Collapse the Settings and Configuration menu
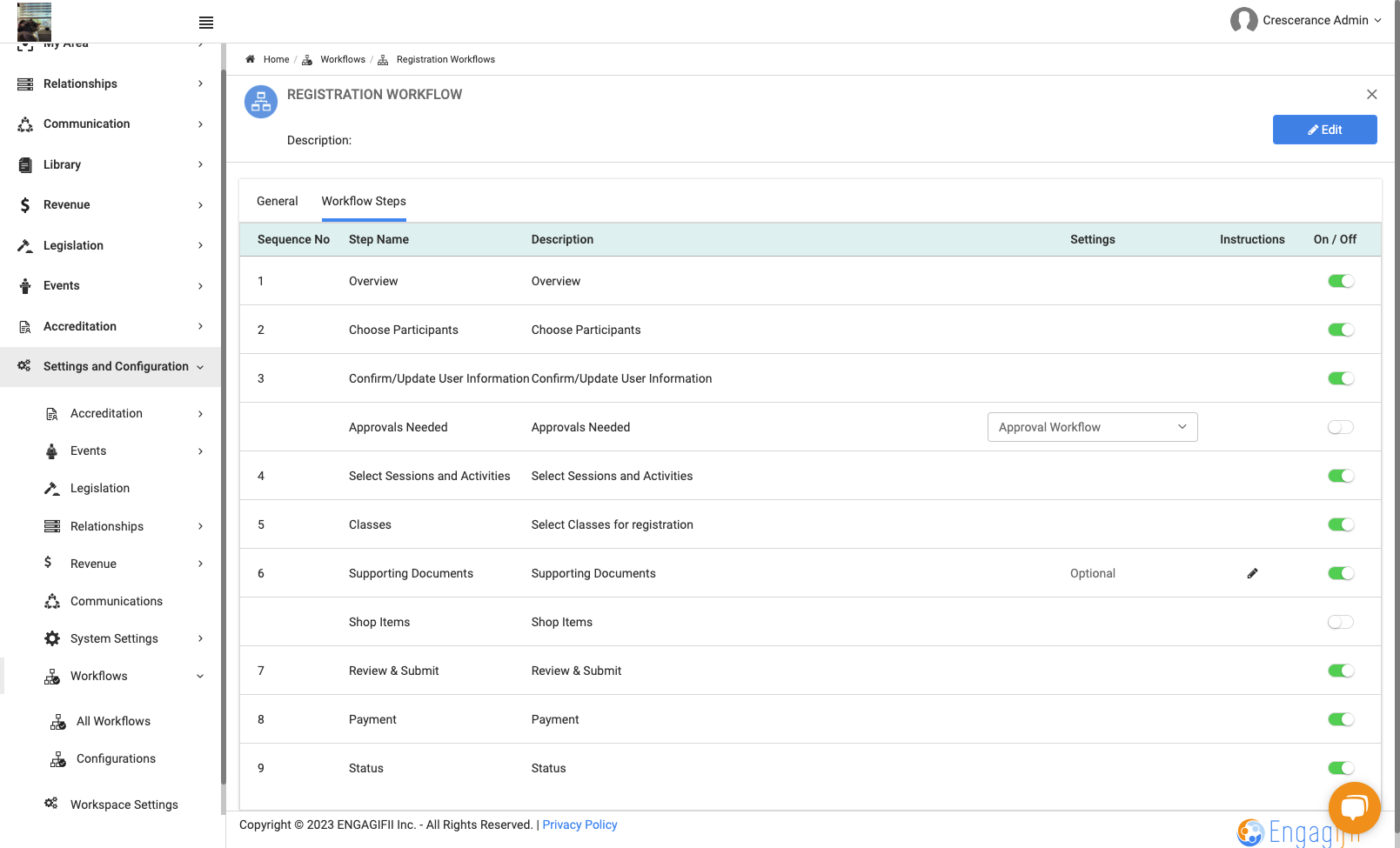 111,366
